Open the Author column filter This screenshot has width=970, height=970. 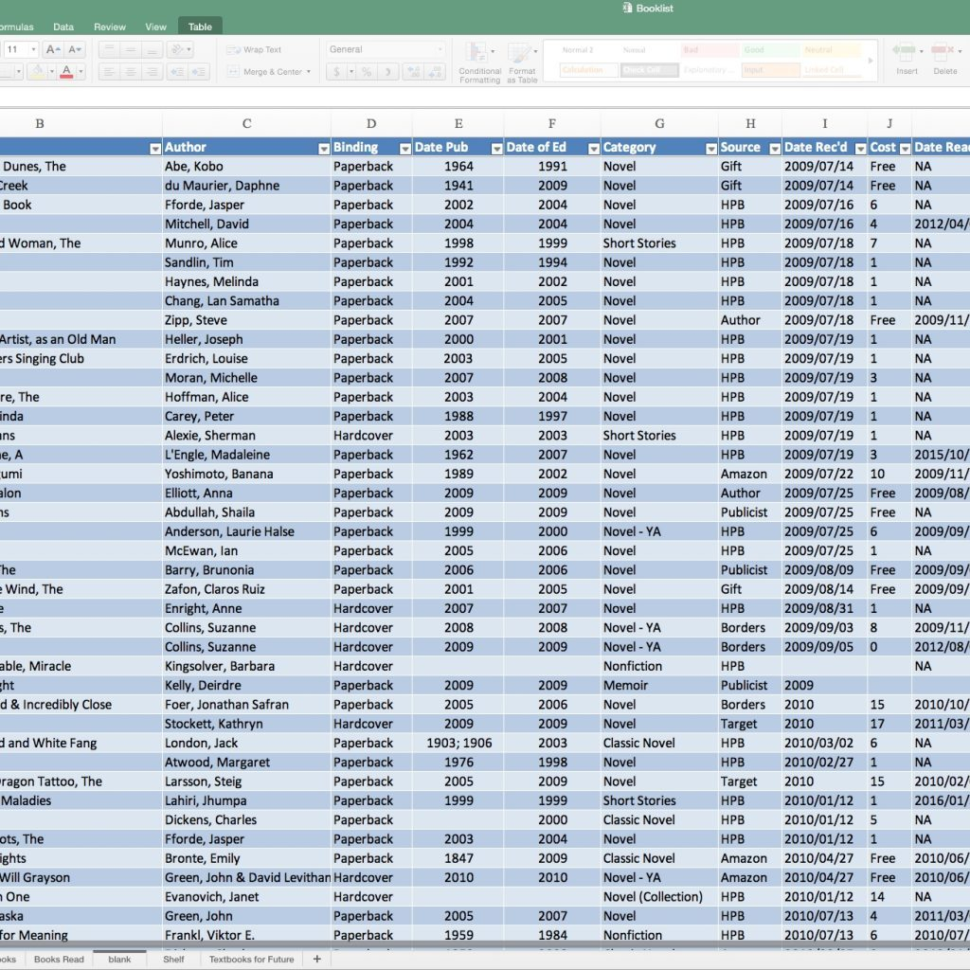[x=324, y=147]
